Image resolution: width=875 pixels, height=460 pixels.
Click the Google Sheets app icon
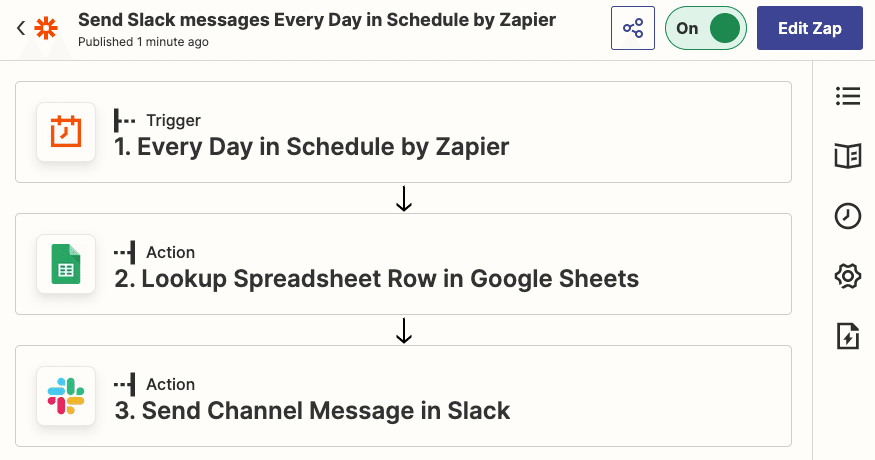[66, 264]
